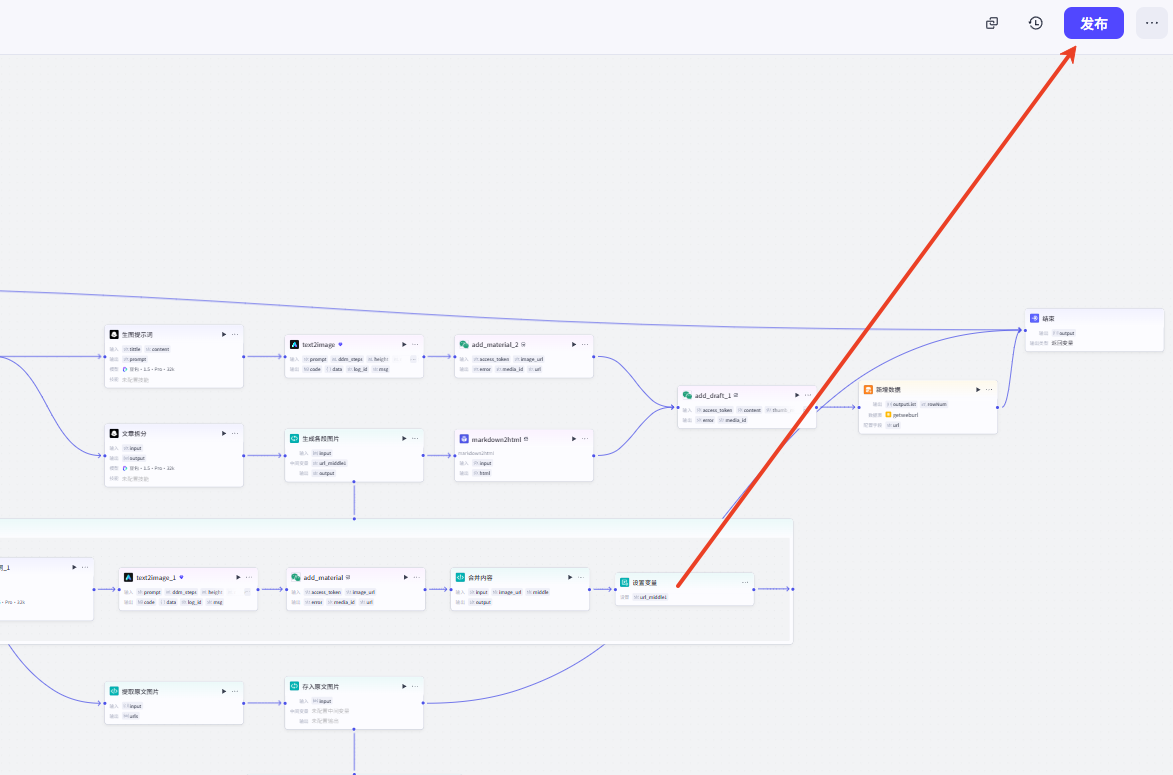This screenshot has height=775, width=1173.
Task: Click the WeChat icon on add_material_2
Action: coord(464,345)
